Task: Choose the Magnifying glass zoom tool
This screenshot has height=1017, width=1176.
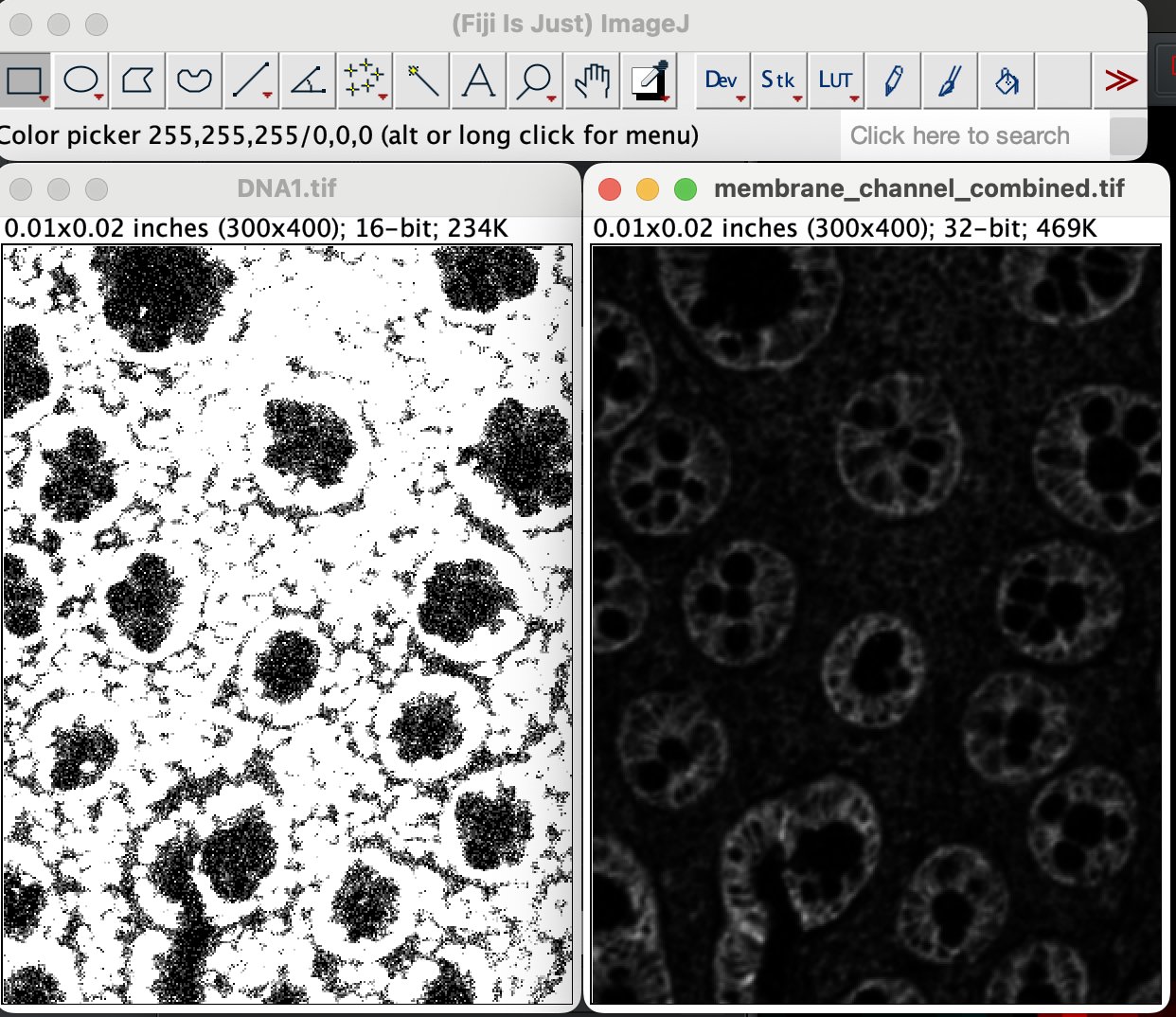Action: click(x=536, y=80)
